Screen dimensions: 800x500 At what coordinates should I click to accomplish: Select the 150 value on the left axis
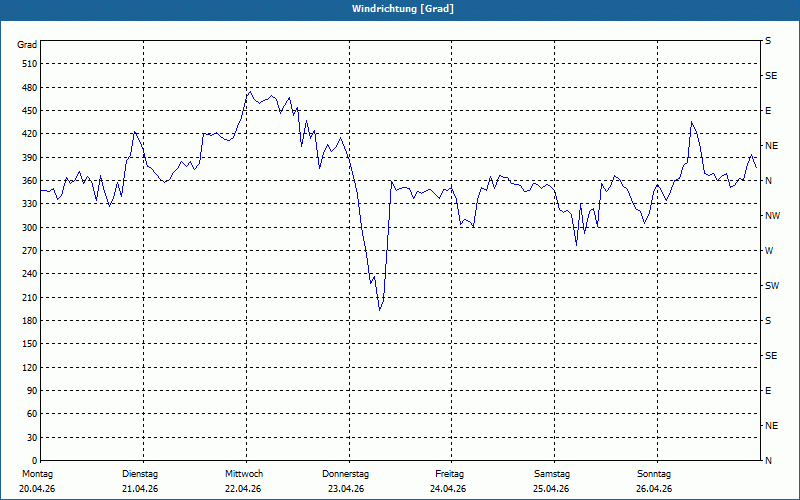[30, 344]
